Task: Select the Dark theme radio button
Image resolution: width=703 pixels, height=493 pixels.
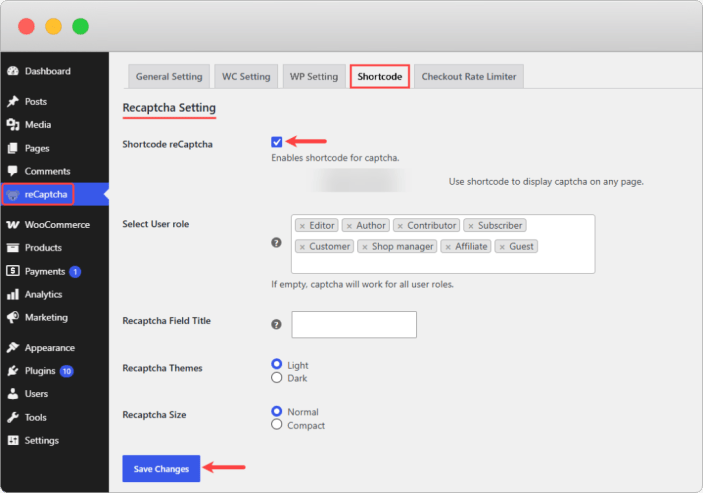Action: coord(277,377)
